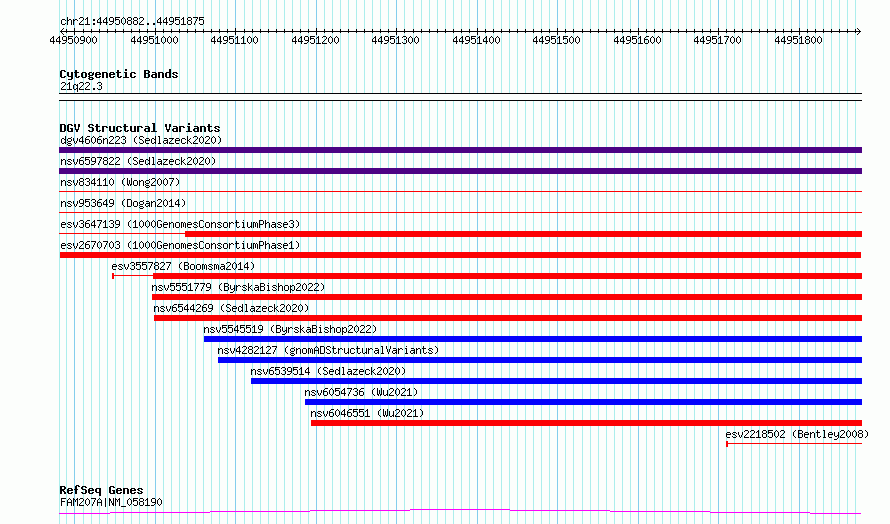Viewport: 890px width, 524px height.
Task: Click nsv6046551 (Wu2021) label
Action: [x=367, y=413]
